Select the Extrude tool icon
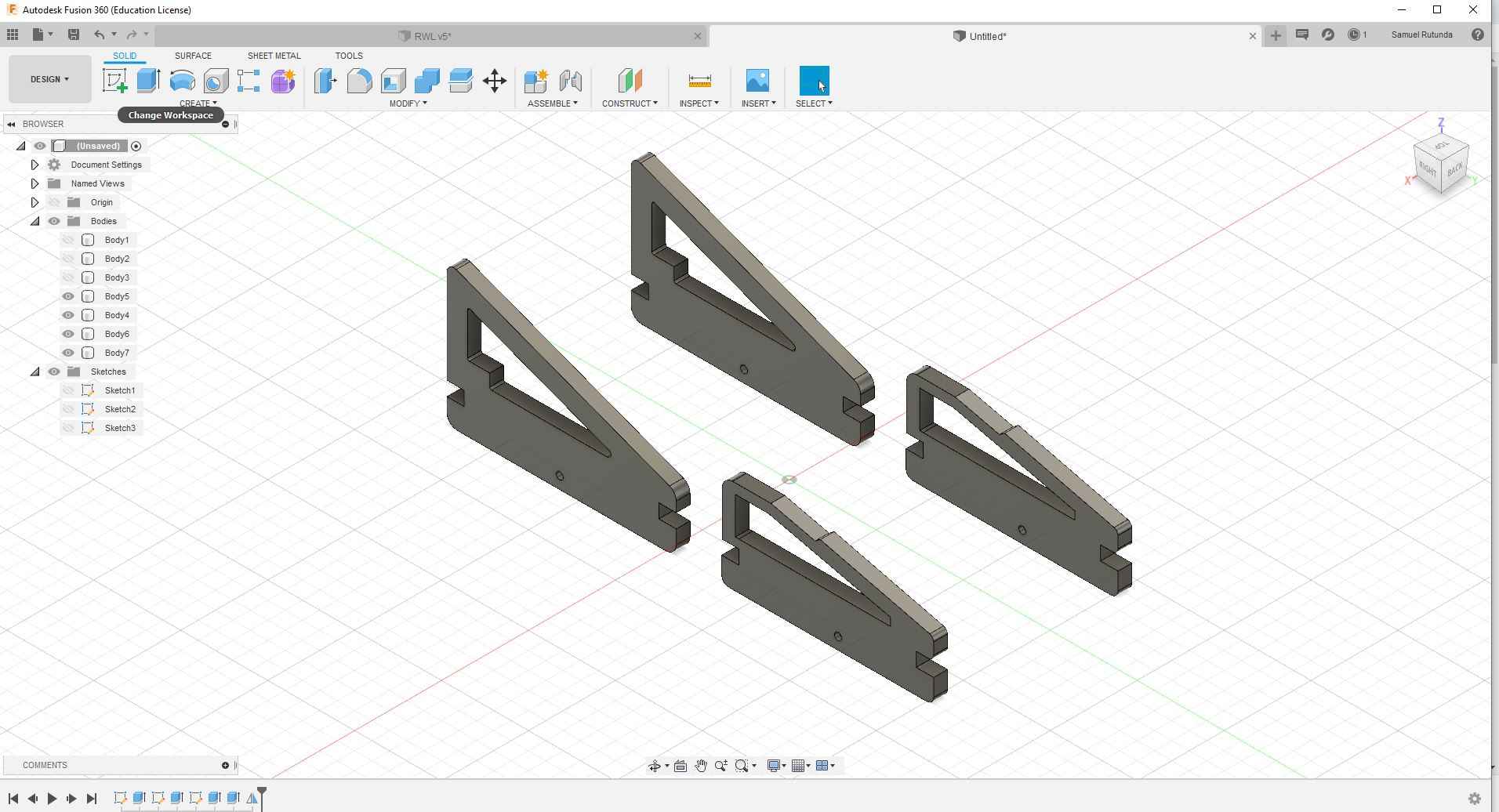 pyautogui.click(x=149, y=81)
